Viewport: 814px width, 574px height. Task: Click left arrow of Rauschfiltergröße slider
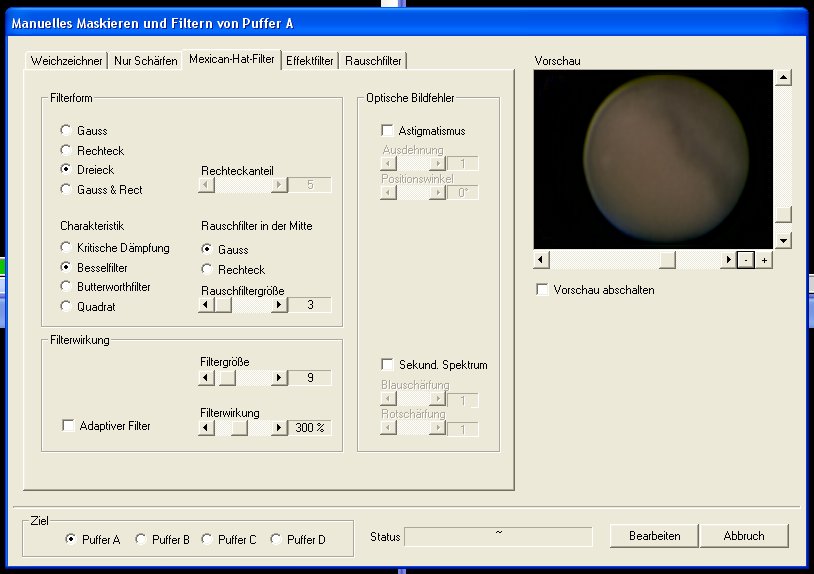(206, 305)
